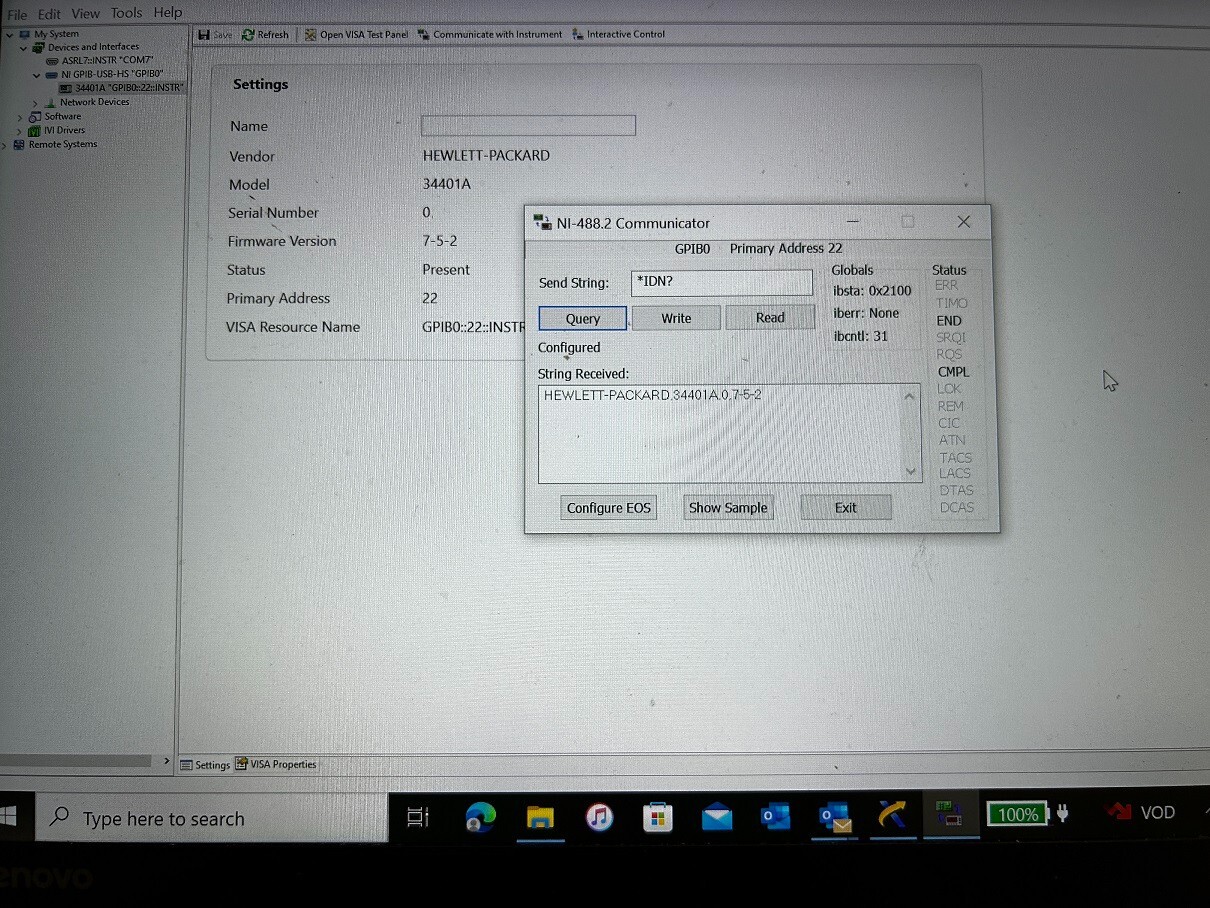1210x908 pixels.
Task: Expand the Remote Systems tree node
Action: tap(6, 145)
